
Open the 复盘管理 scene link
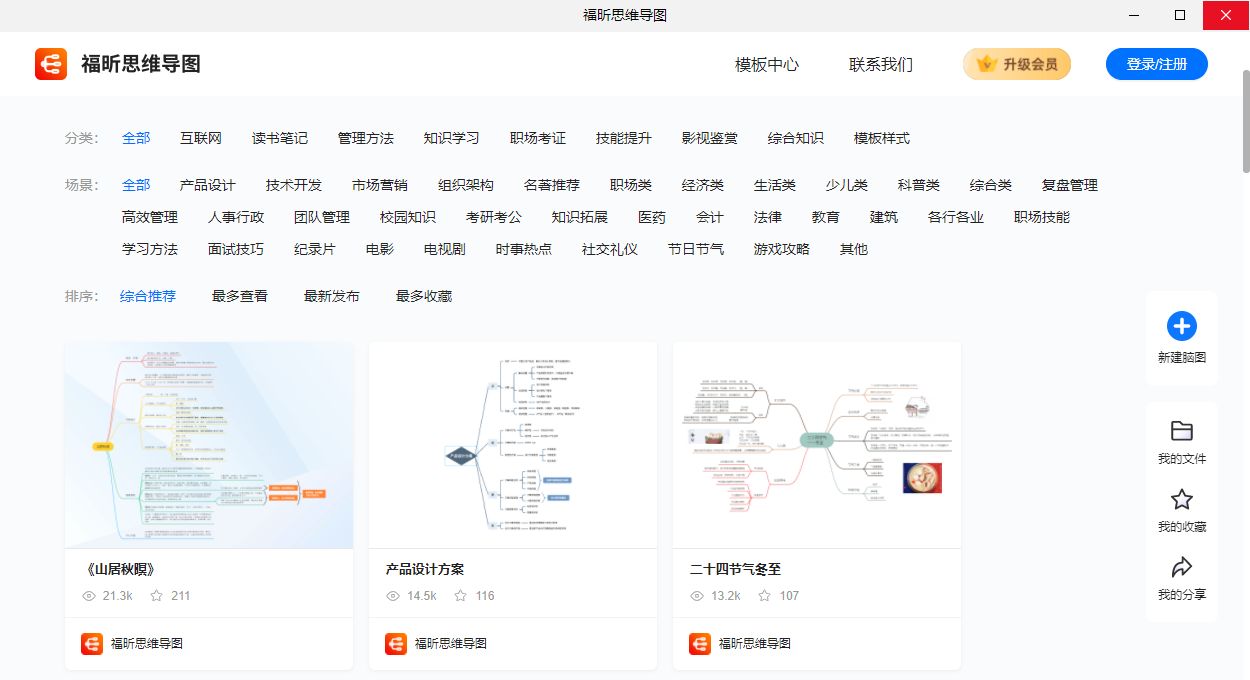click(1070, 185)
